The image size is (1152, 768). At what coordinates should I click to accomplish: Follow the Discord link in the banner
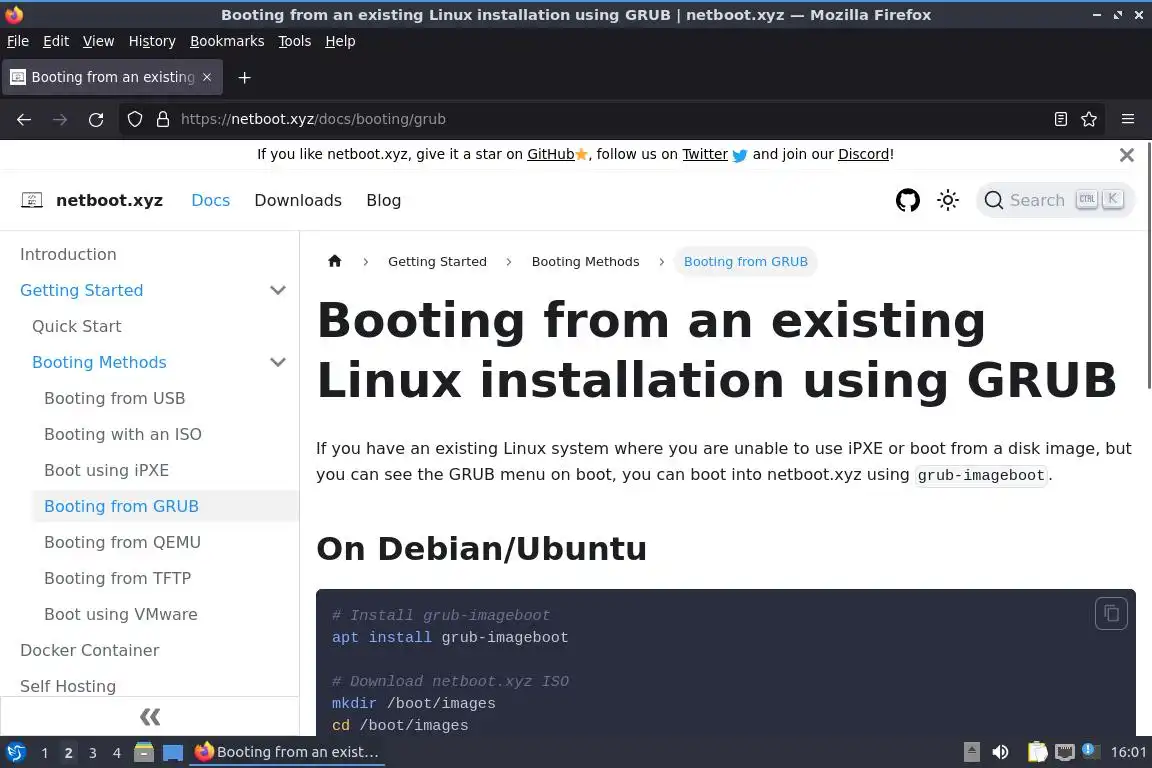863,154
